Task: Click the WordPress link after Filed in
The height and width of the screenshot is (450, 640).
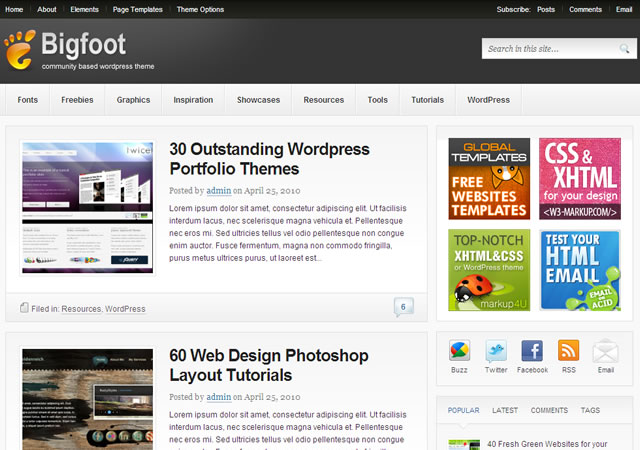Action: coord(125,309)
